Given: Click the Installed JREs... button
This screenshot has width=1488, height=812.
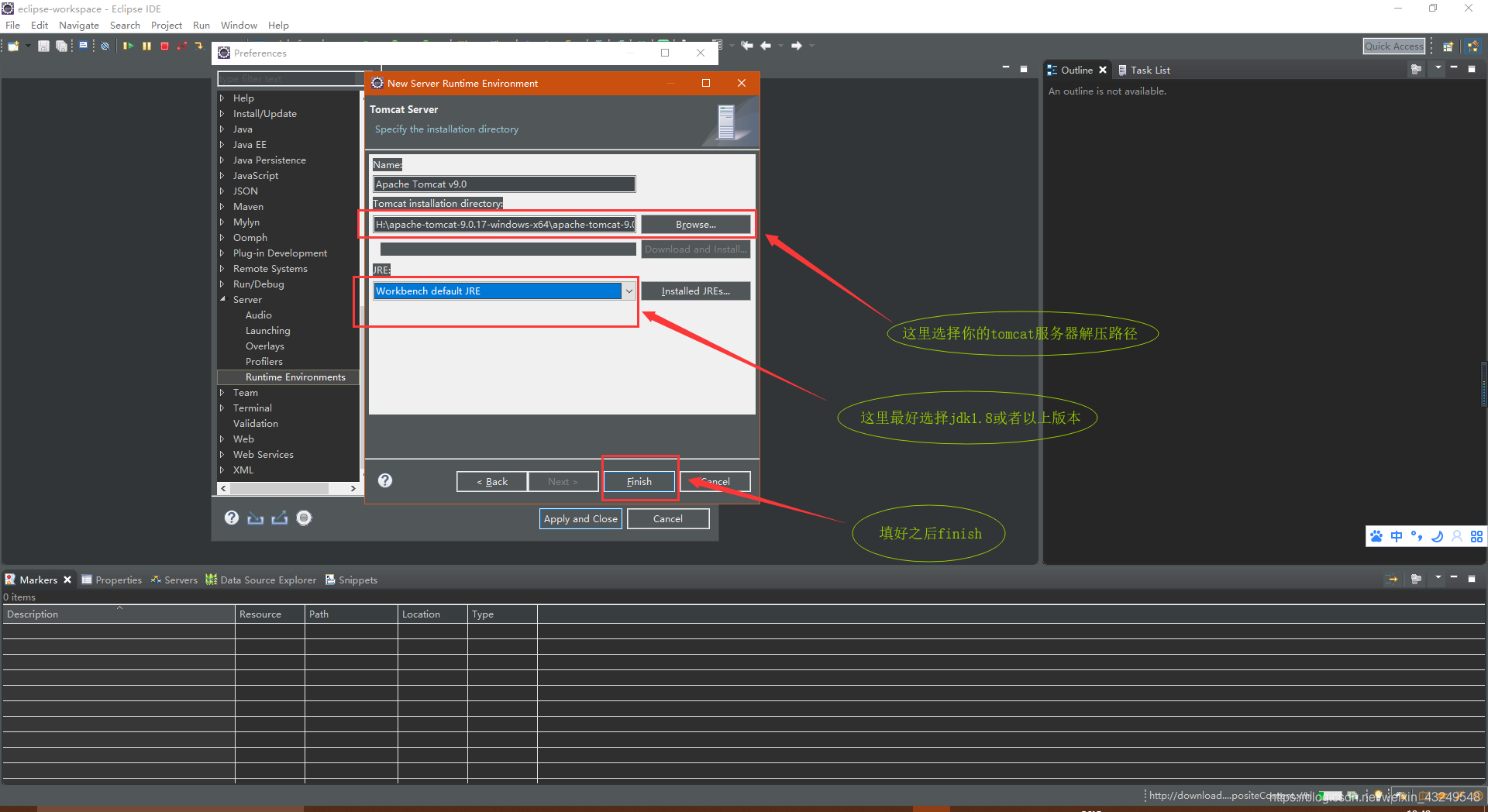Looking at the screenshot, I should point(695,291).
